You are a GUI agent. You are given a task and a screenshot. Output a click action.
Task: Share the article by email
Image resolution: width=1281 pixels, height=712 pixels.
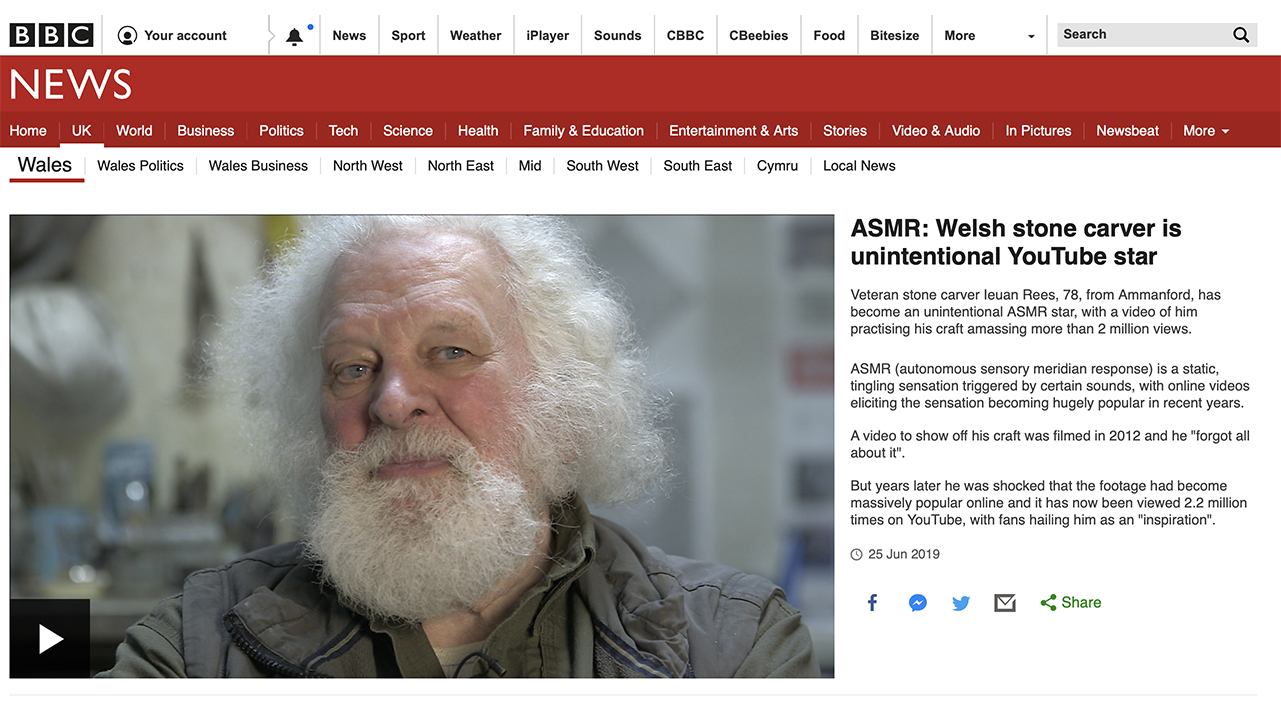(x=1005, y=603)
